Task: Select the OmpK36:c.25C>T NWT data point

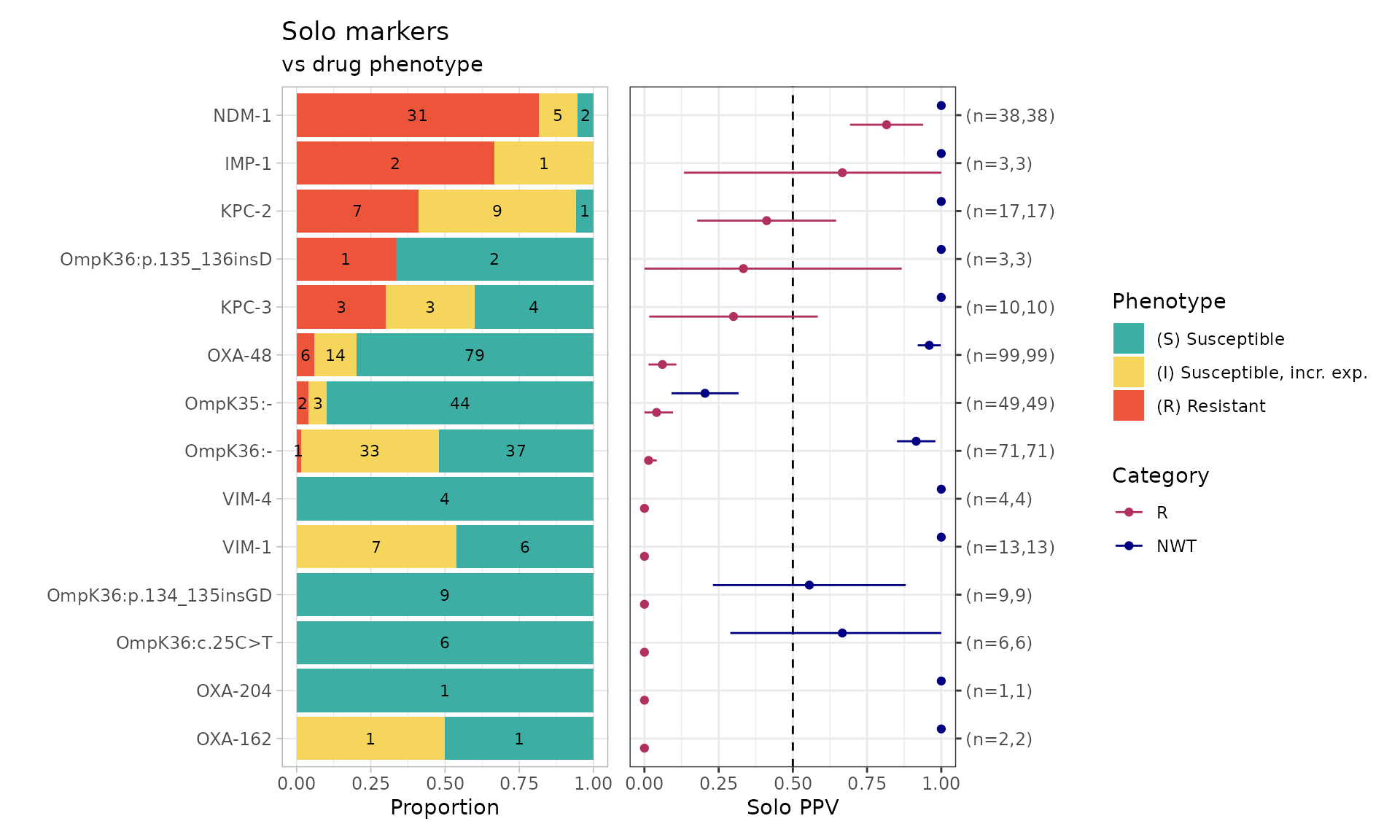Action: click(x=842, y=633)
